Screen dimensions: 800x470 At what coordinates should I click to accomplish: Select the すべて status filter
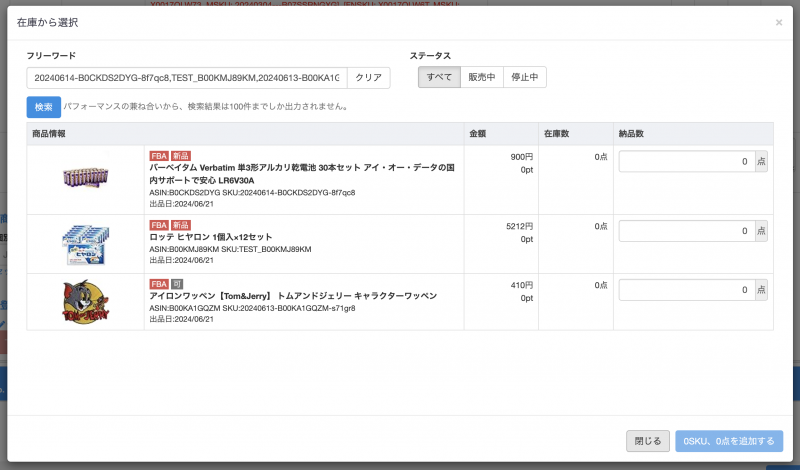(x=439, y=77)
